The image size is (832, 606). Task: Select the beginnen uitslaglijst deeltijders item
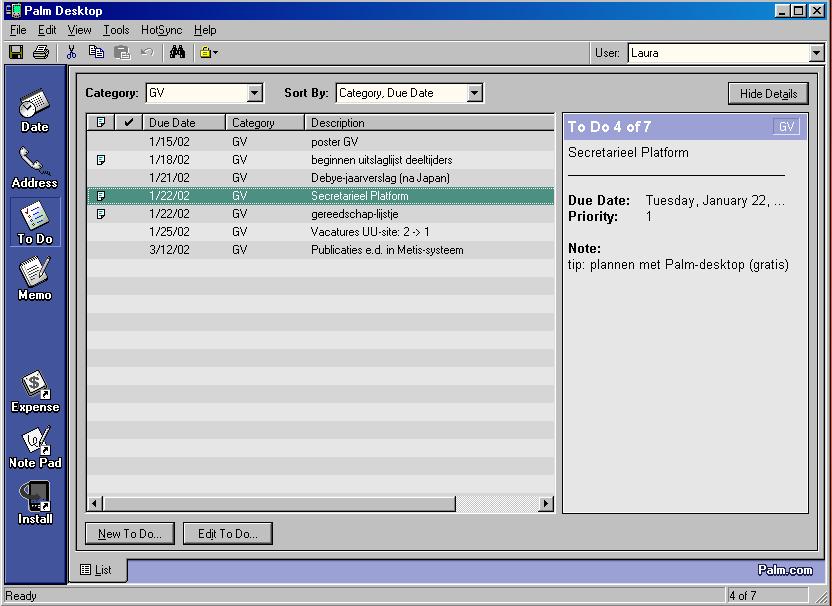pos(320,160)
